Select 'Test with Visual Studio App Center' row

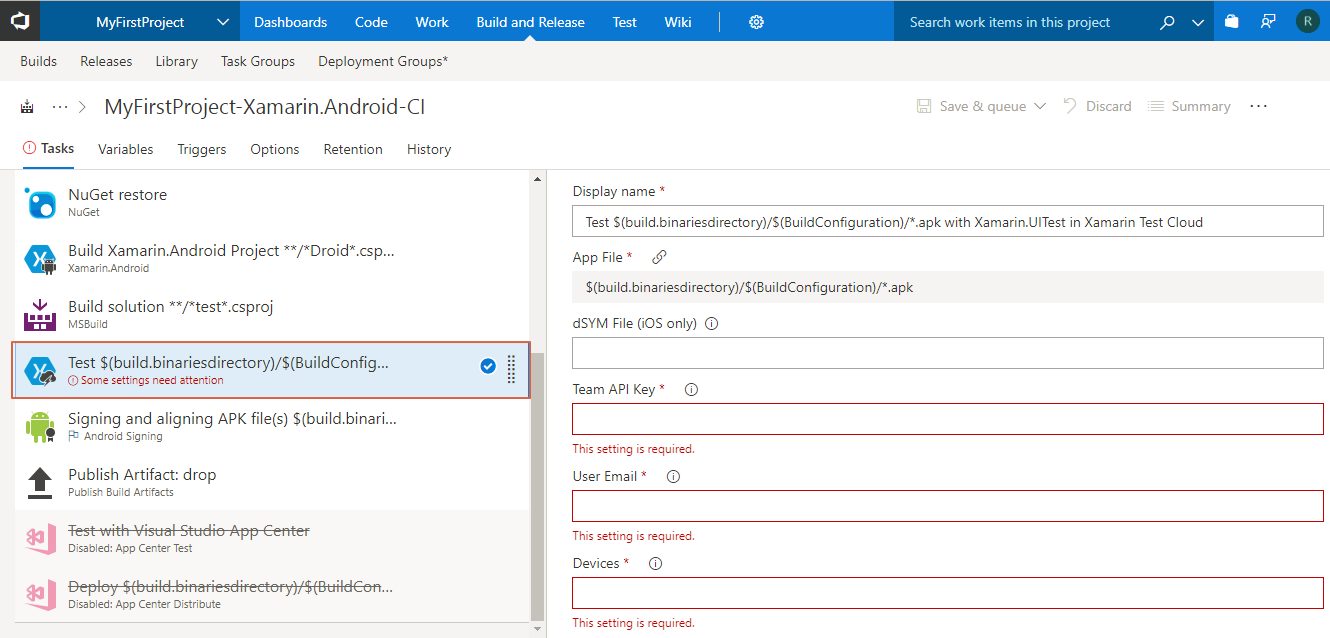[x=270, y=539]
